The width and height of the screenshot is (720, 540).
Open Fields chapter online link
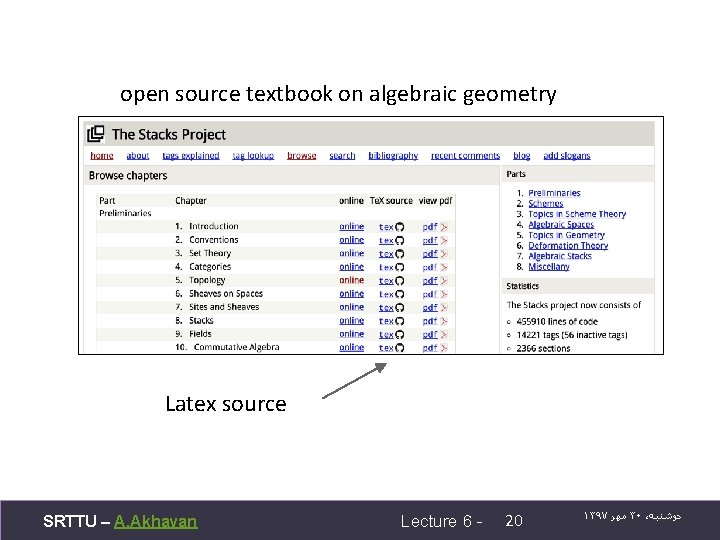[x=352, y=334]
